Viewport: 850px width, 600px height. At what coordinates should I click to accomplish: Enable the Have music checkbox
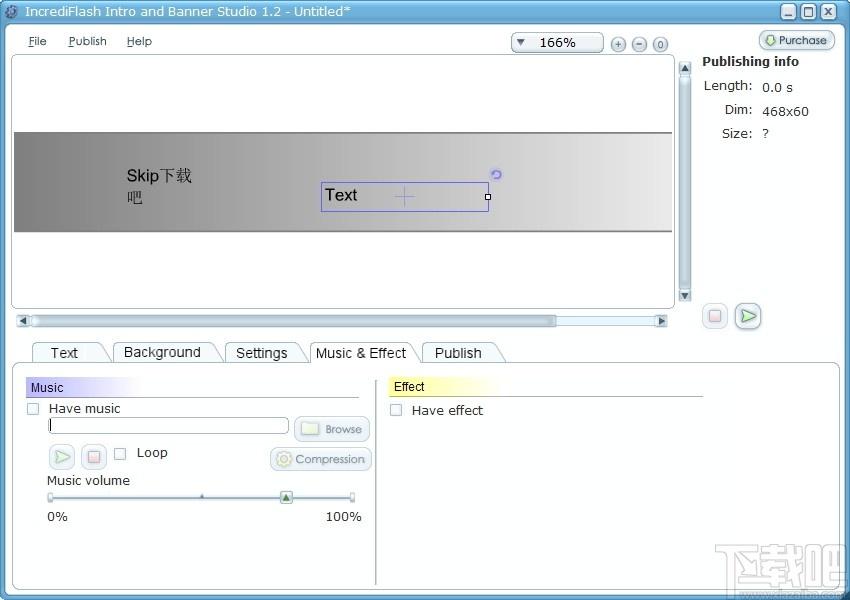[x=33, y=409]
